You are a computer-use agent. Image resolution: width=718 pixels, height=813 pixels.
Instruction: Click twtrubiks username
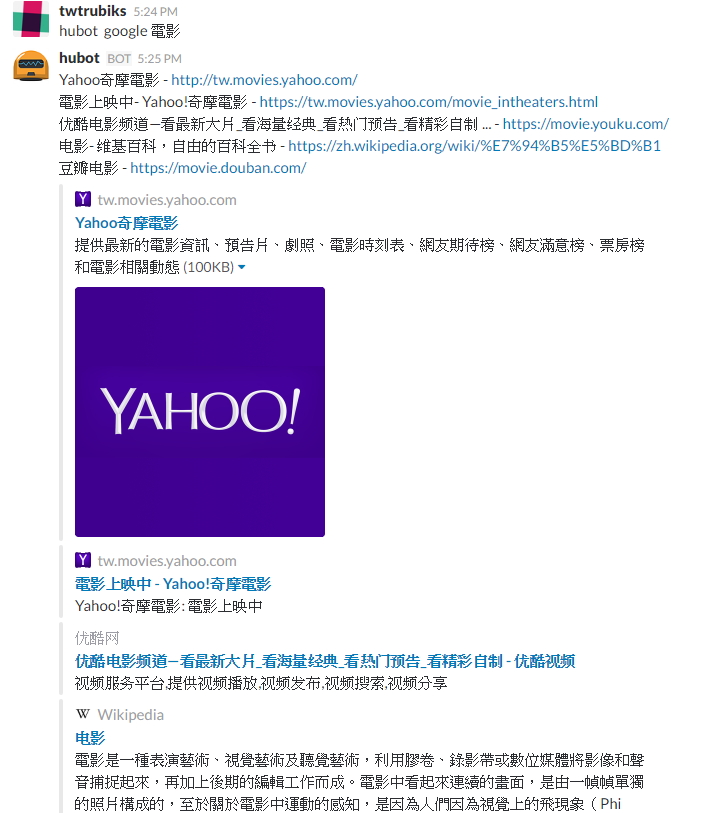93,11
